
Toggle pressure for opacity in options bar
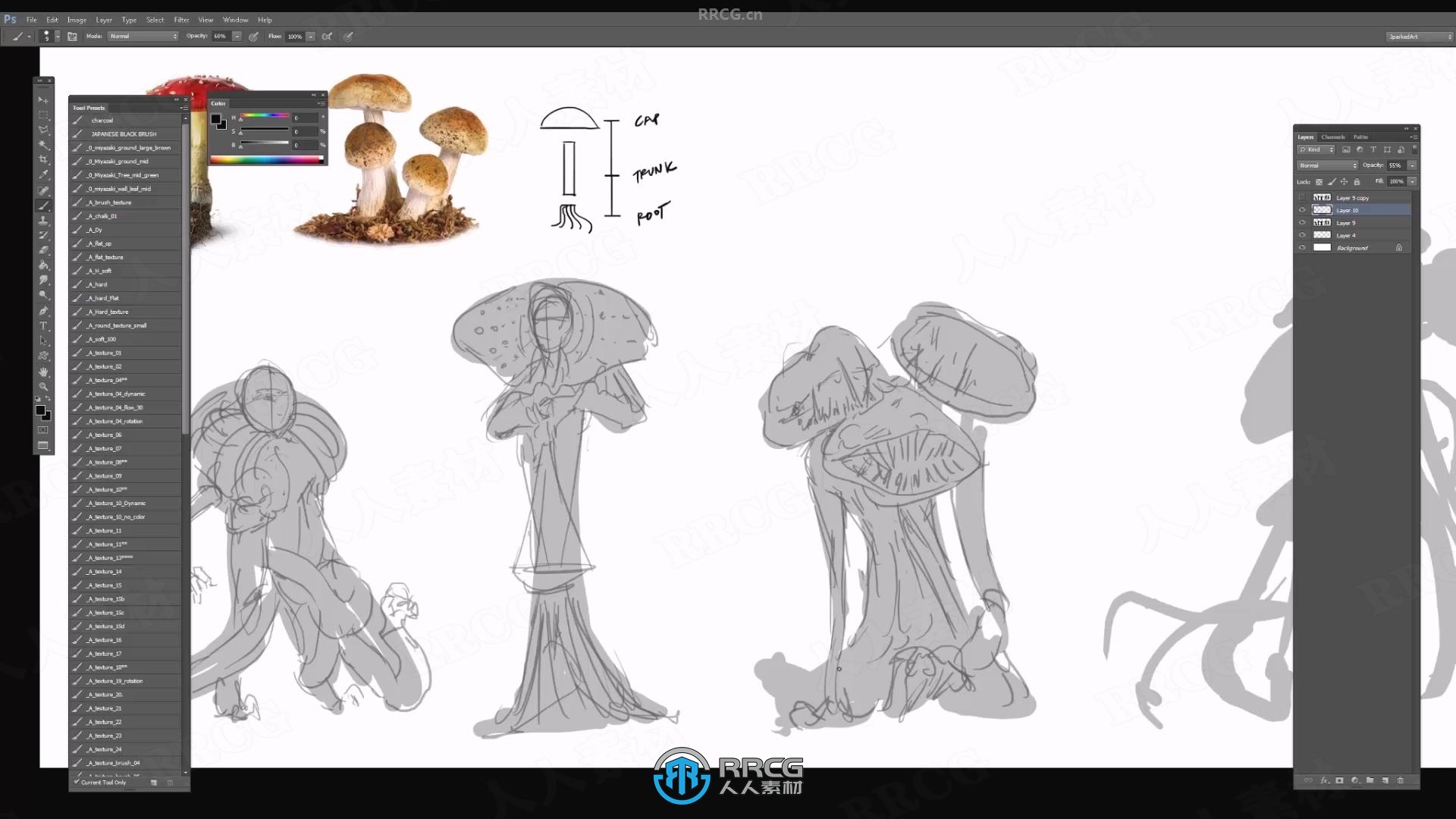point(254,36)
